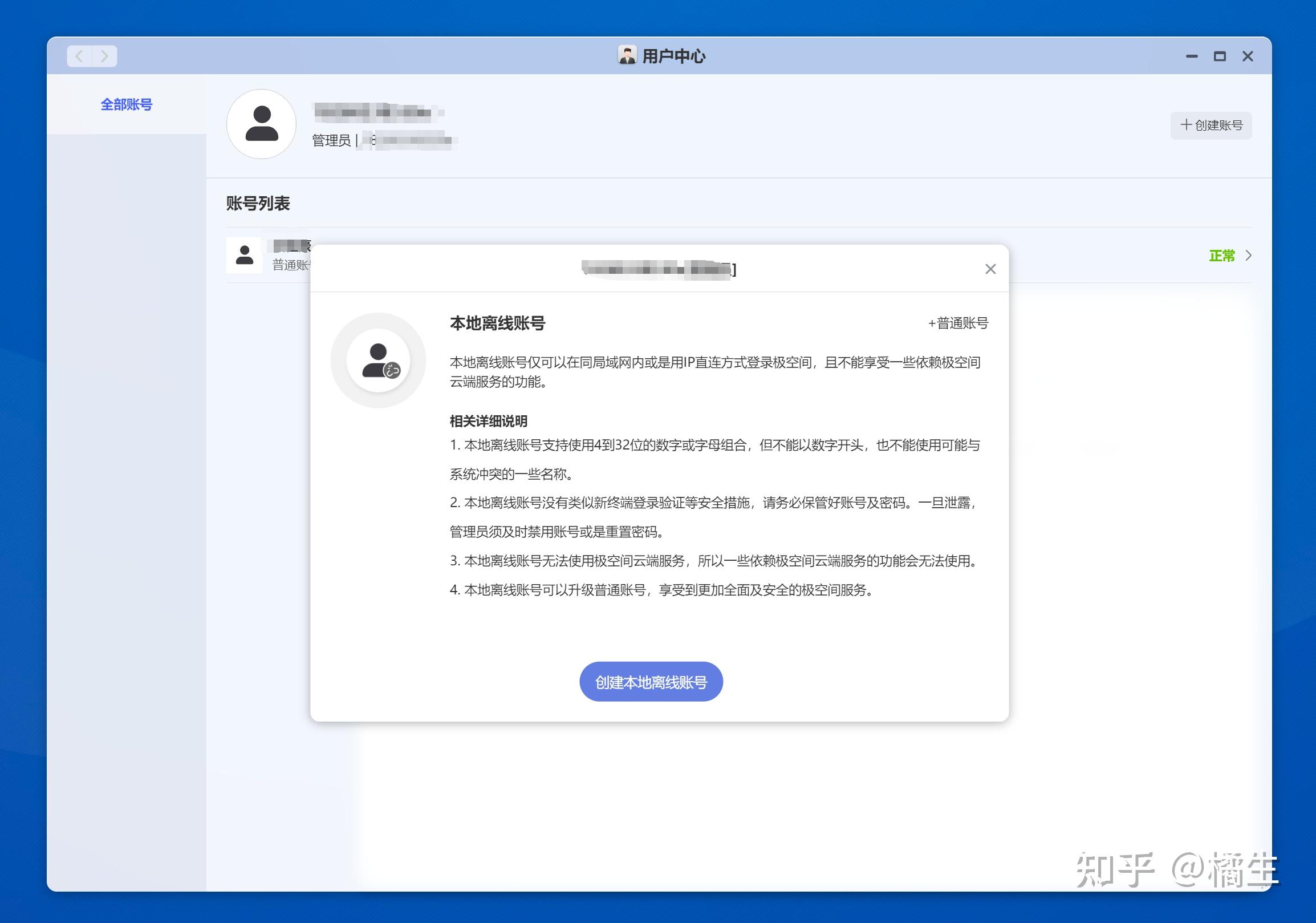Click the 管理员 label under the account name
Screen dimensions: 1316x923
(331, 140)
